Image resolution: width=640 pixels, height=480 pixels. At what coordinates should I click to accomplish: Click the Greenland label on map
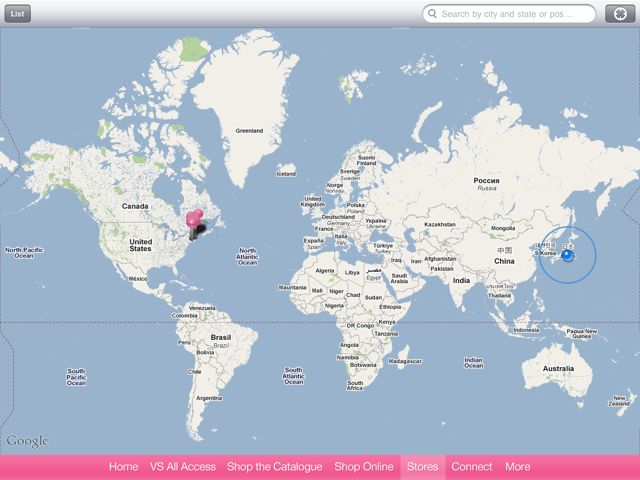249,131
